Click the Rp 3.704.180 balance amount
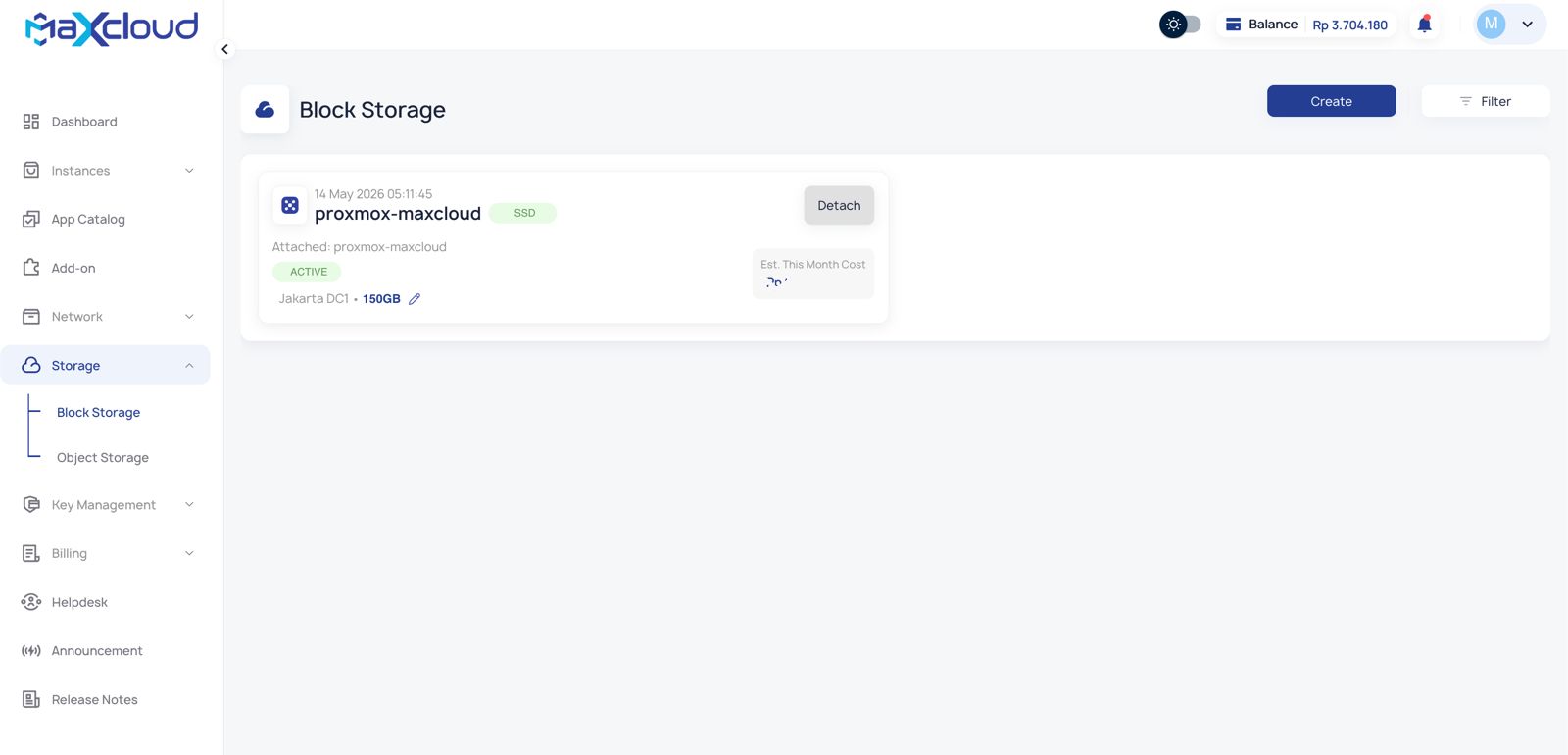 tap(1349, 25)
